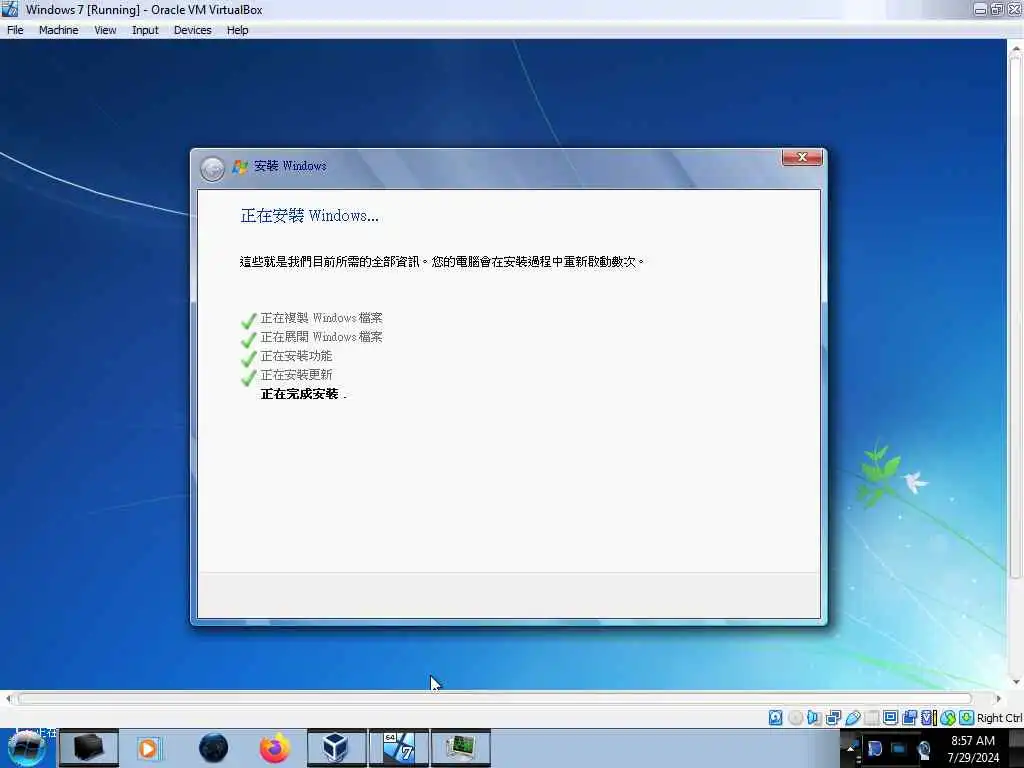
Task: Click the mouse integration status icon
Action: coord(948,718)
